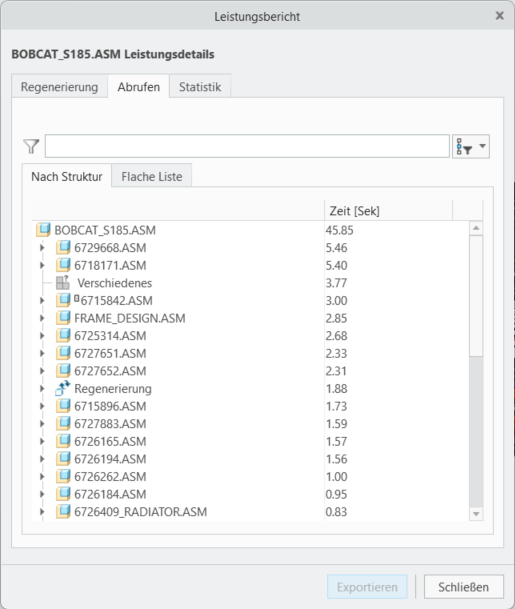Expand the 6726194.ASM tree node
Viewport: 515px width, 609px height.
42,459
